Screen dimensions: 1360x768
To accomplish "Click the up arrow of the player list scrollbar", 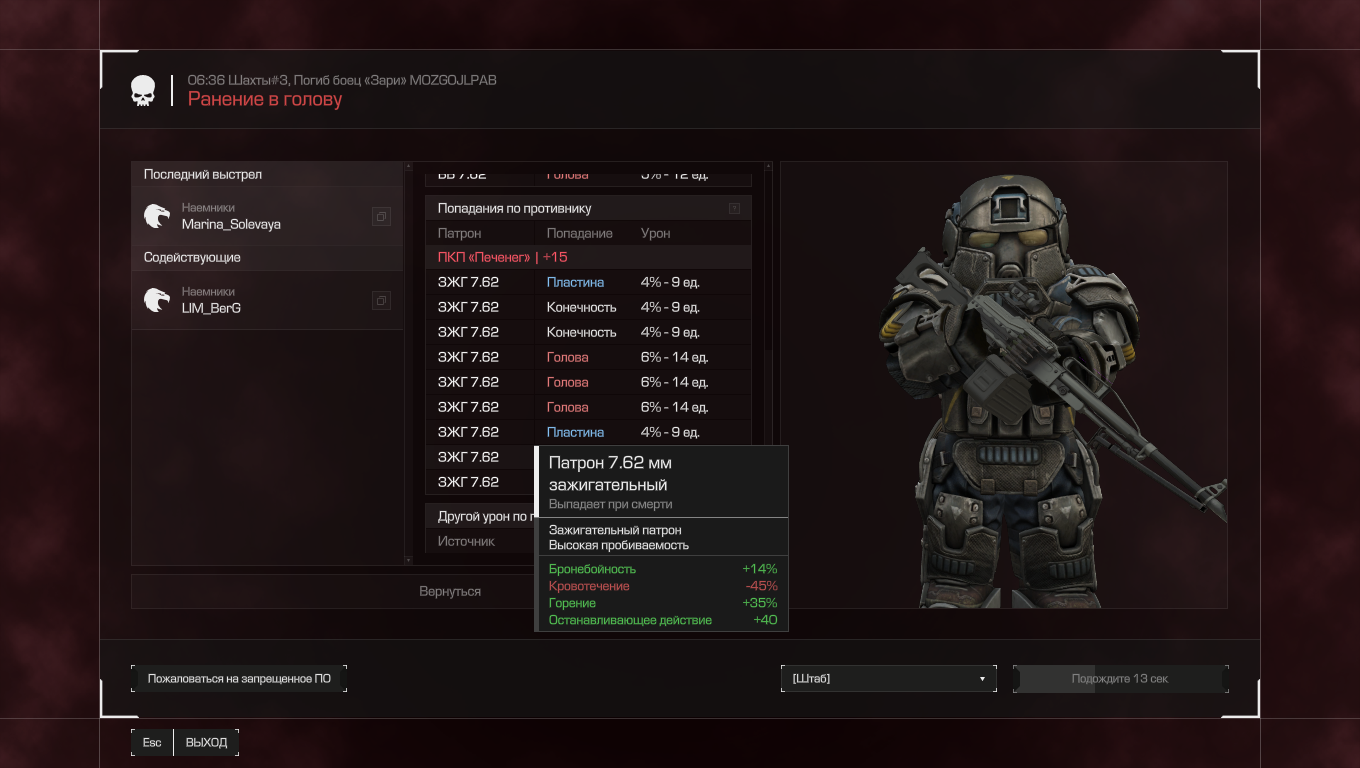I will coord(408,166).
